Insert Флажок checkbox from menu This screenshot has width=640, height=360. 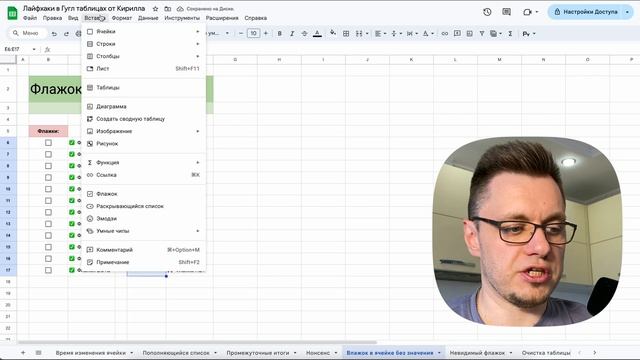[x=144, y=194]
